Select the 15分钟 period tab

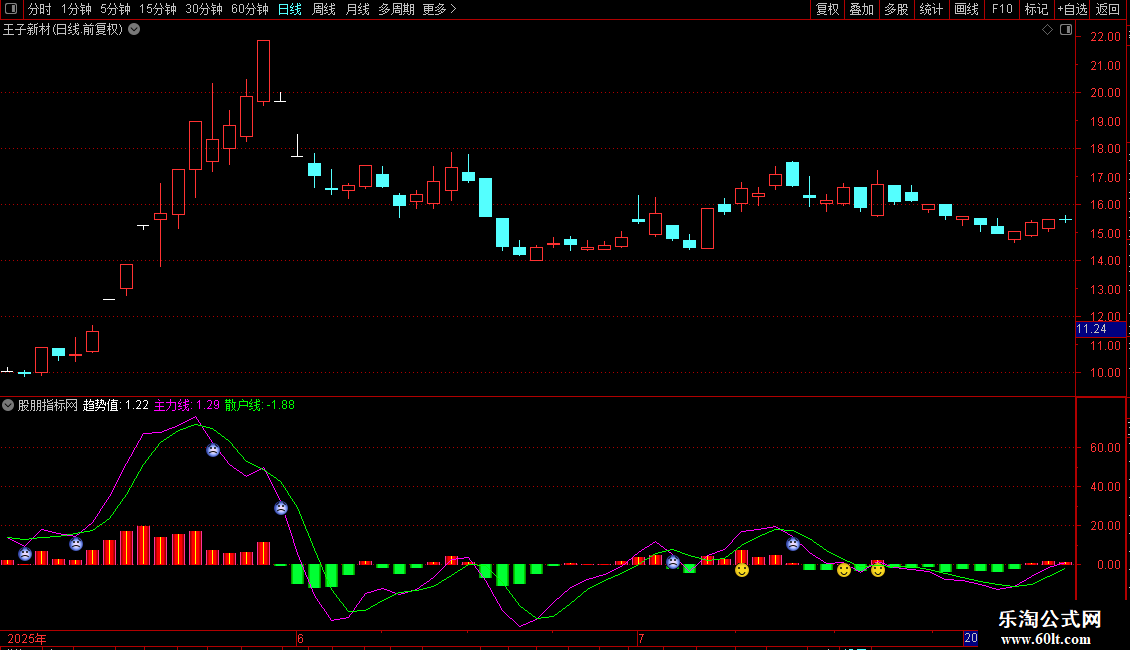coord(158,9)
